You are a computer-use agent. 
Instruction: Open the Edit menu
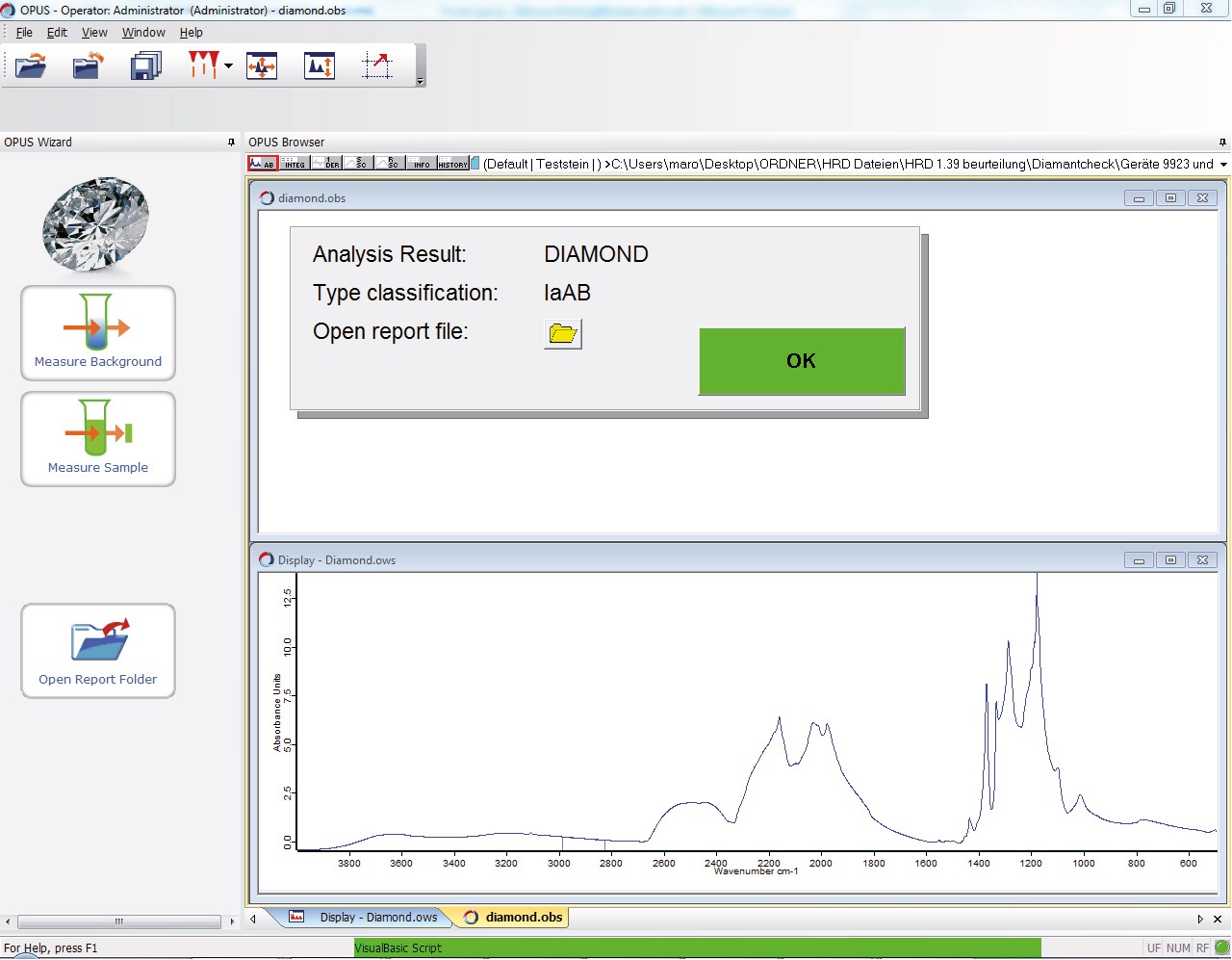[57, 32]
